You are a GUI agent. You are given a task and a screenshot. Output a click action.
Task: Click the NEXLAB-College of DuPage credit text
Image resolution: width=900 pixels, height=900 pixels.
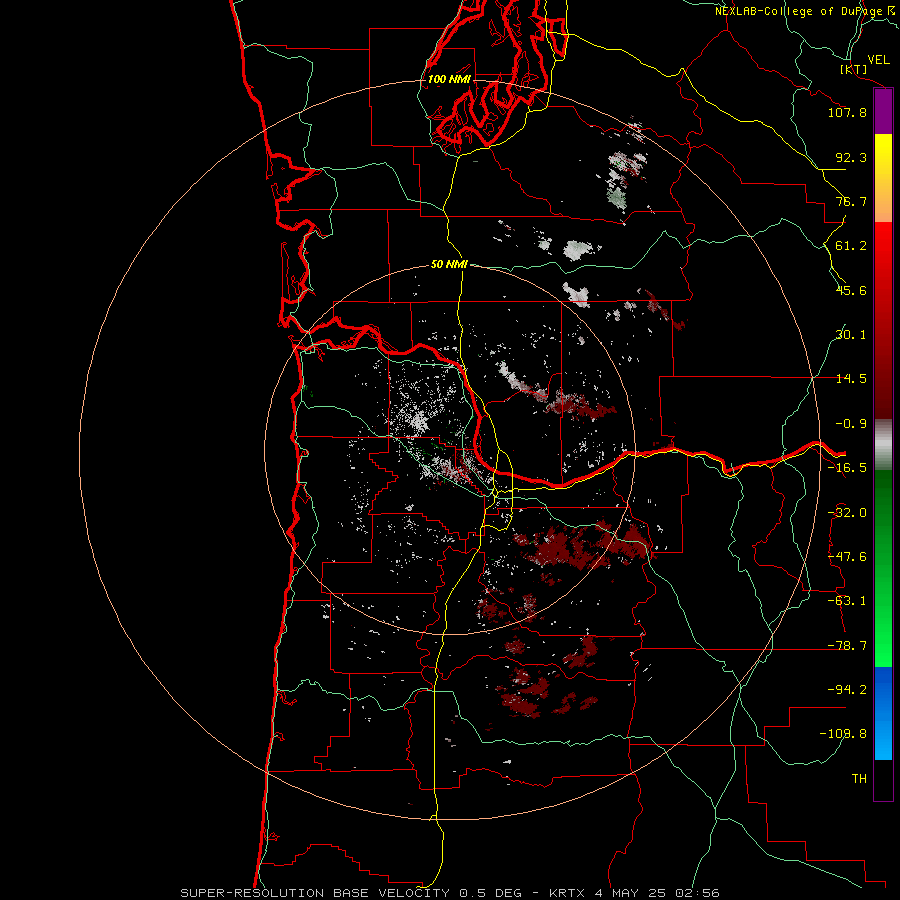coord(806,11)
